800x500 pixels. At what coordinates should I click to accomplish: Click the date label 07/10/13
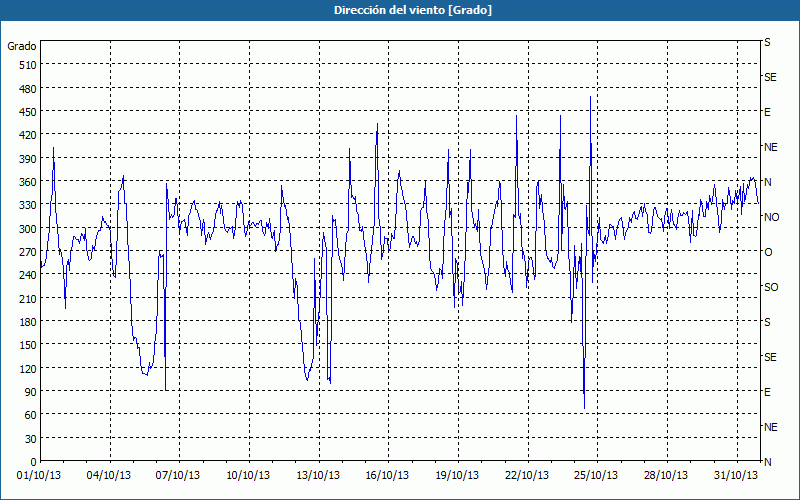coord(178,476)
